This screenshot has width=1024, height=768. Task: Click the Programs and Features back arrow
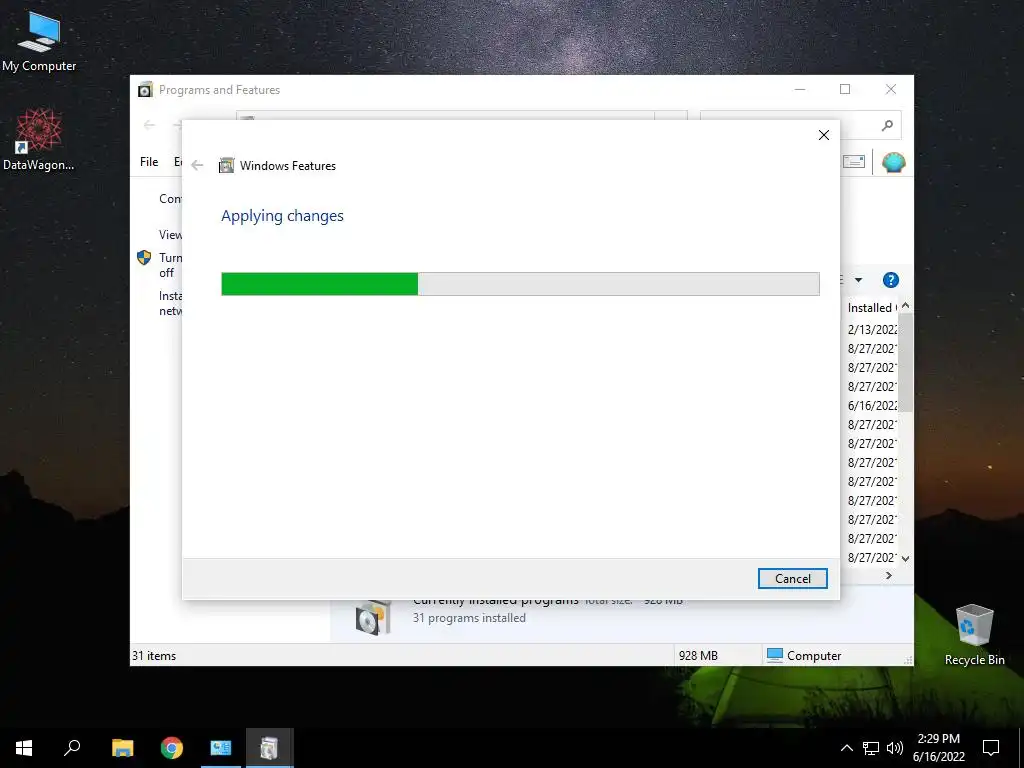coord(150,125)
